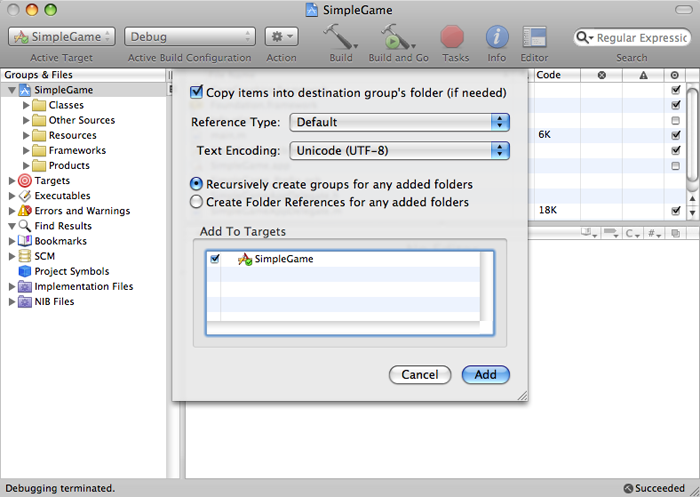
Task: Uncheck SimpleGame target in Add To Targets
Action: pos(215,259)
